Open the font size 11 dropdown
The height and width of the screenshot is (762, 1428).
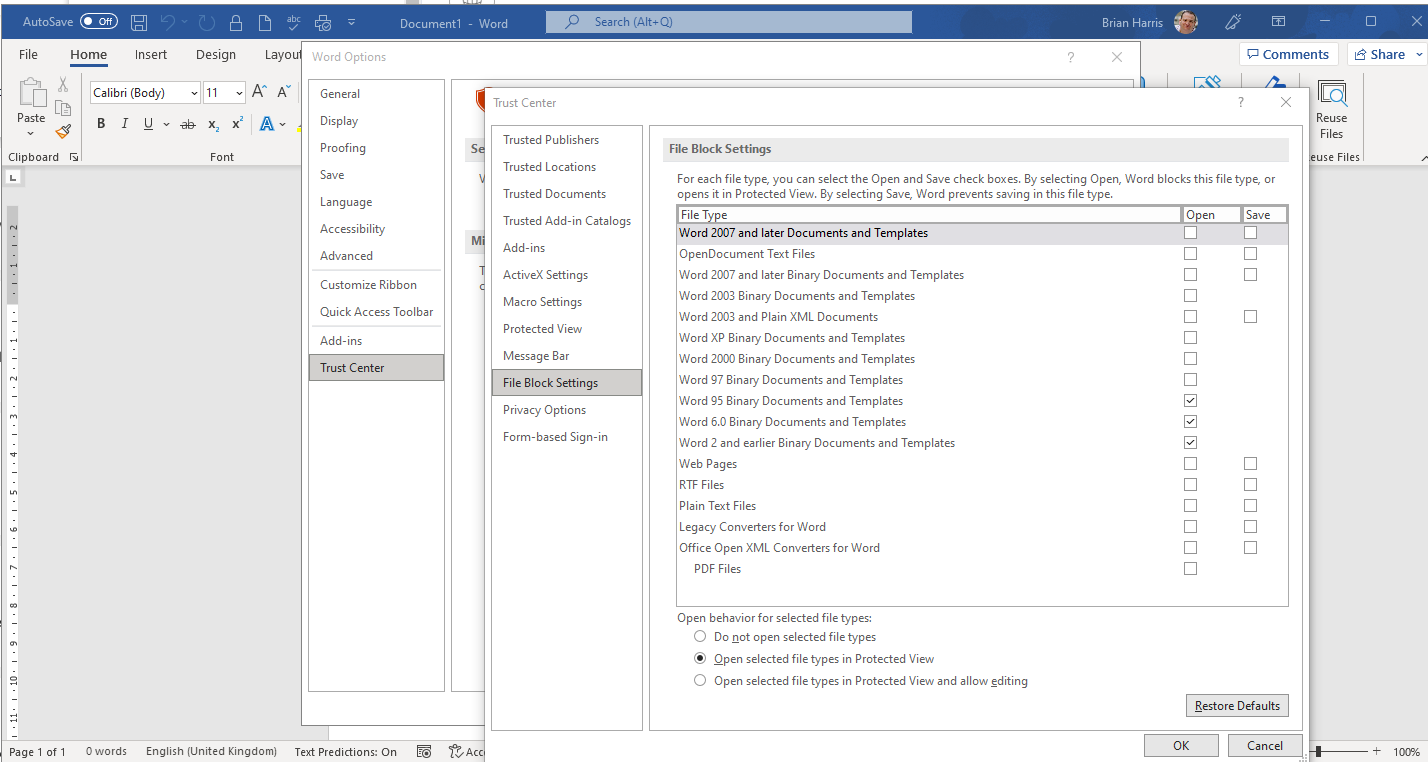[239, 93]
